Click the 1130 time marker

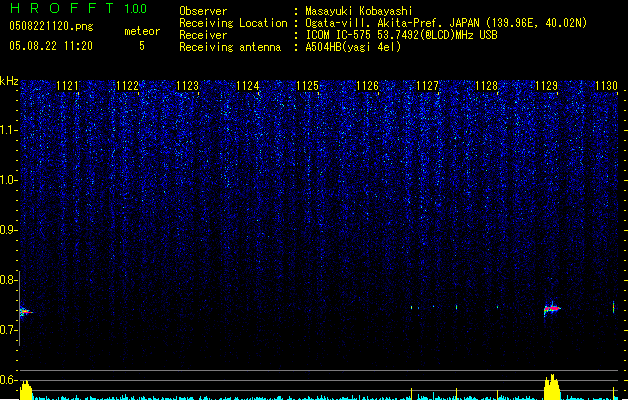pos(606,85)
